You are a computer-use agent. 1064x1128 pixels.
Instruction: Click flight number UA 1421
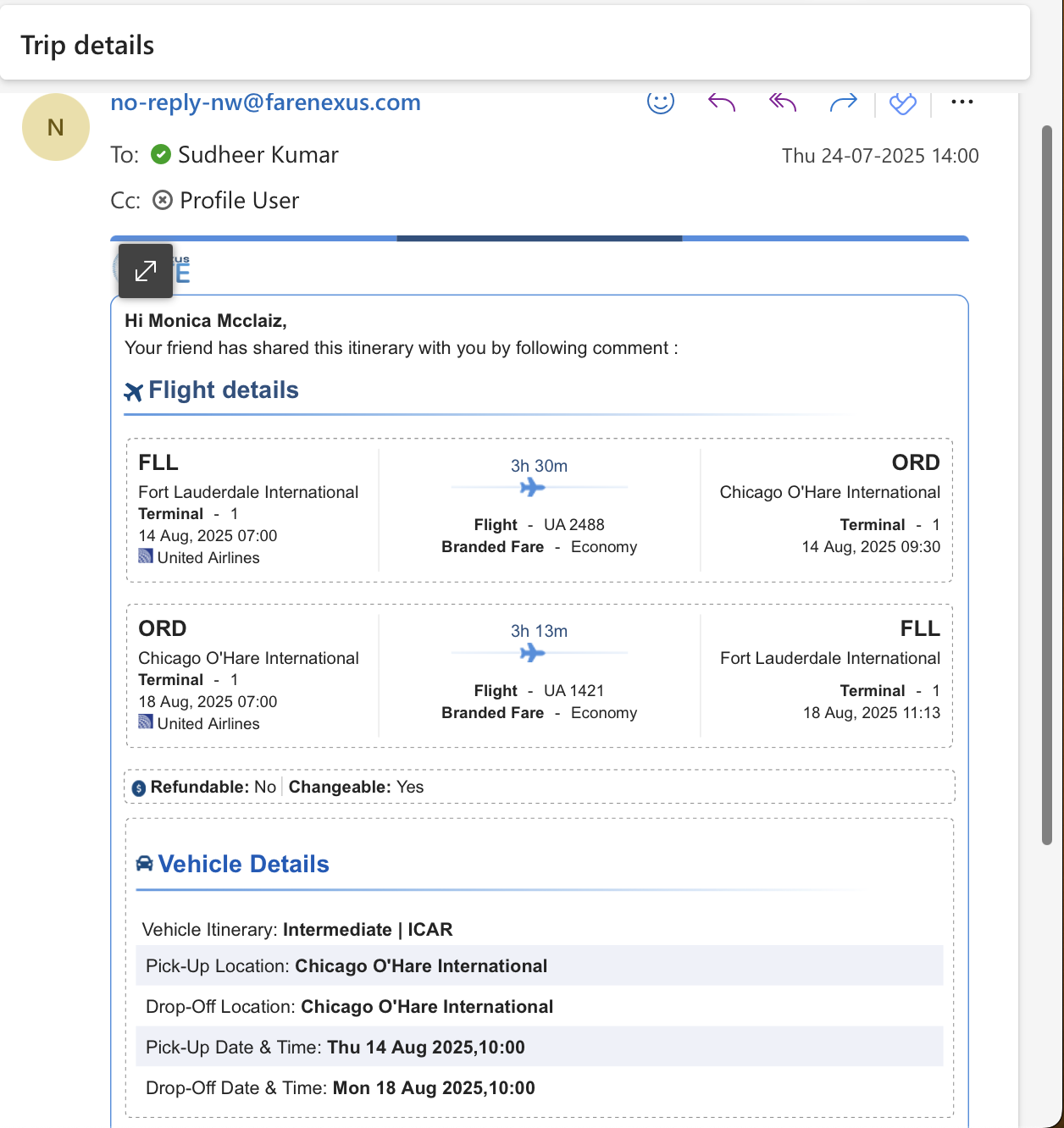pos(574,691)
